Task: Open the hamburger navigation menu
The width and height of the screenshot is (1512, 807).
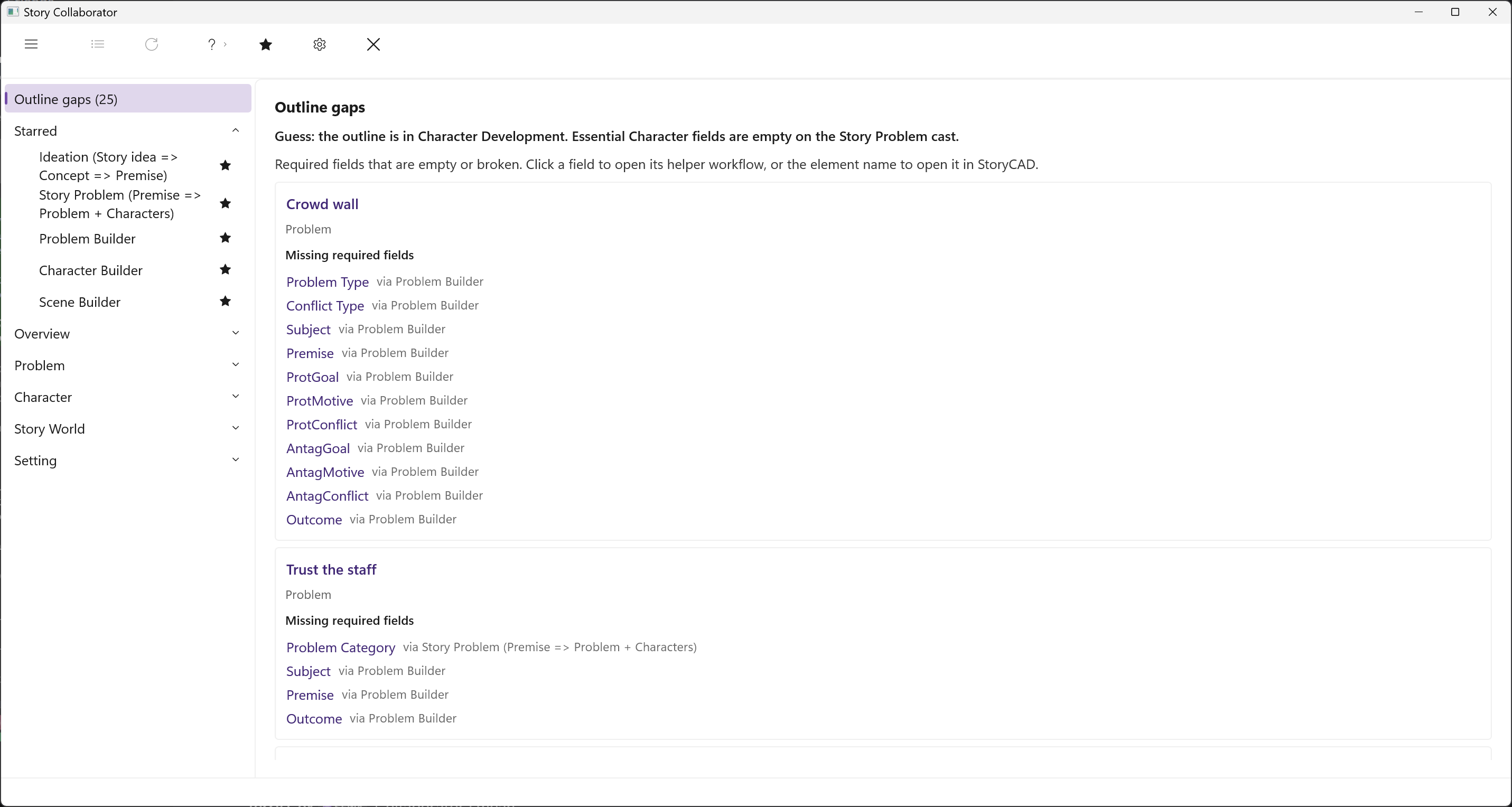Action: pyautogui.click(x=31, y=44)
